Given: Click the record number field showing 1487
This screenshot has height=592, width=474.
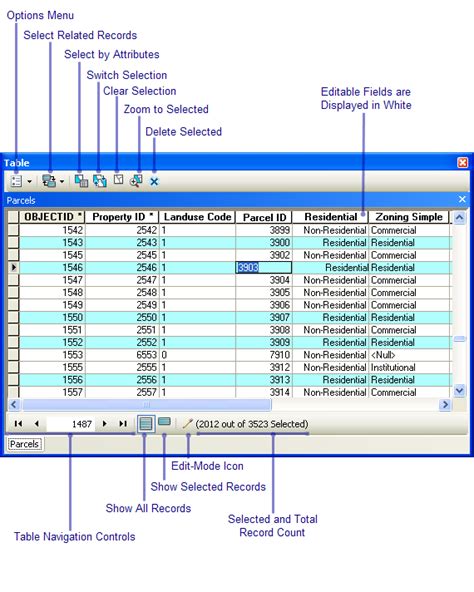Looking at the screenshot, I should [x=70, y=424].
